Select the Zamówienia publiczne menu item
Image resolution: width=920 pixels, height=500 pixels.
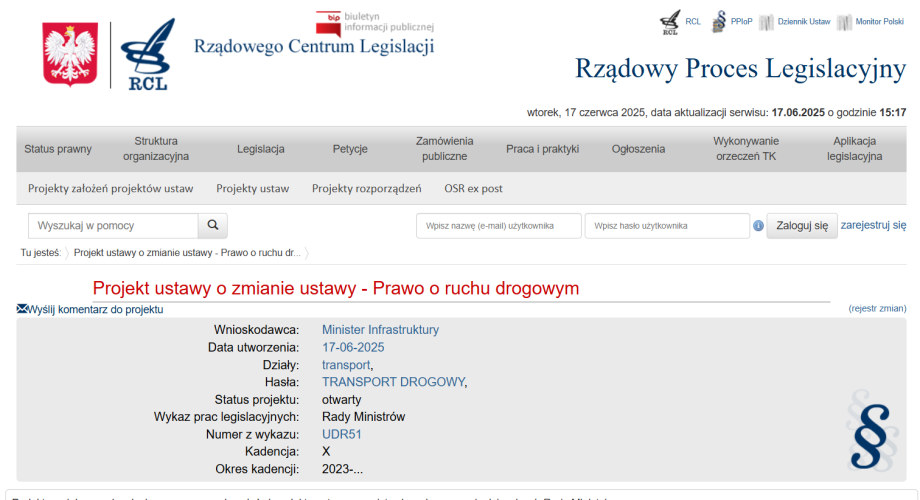[x=444, y=149]
